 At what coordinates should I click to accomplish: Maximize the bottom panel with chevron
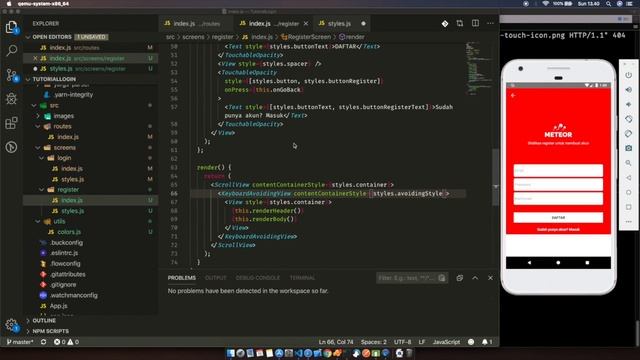click(x=475, y=278)
